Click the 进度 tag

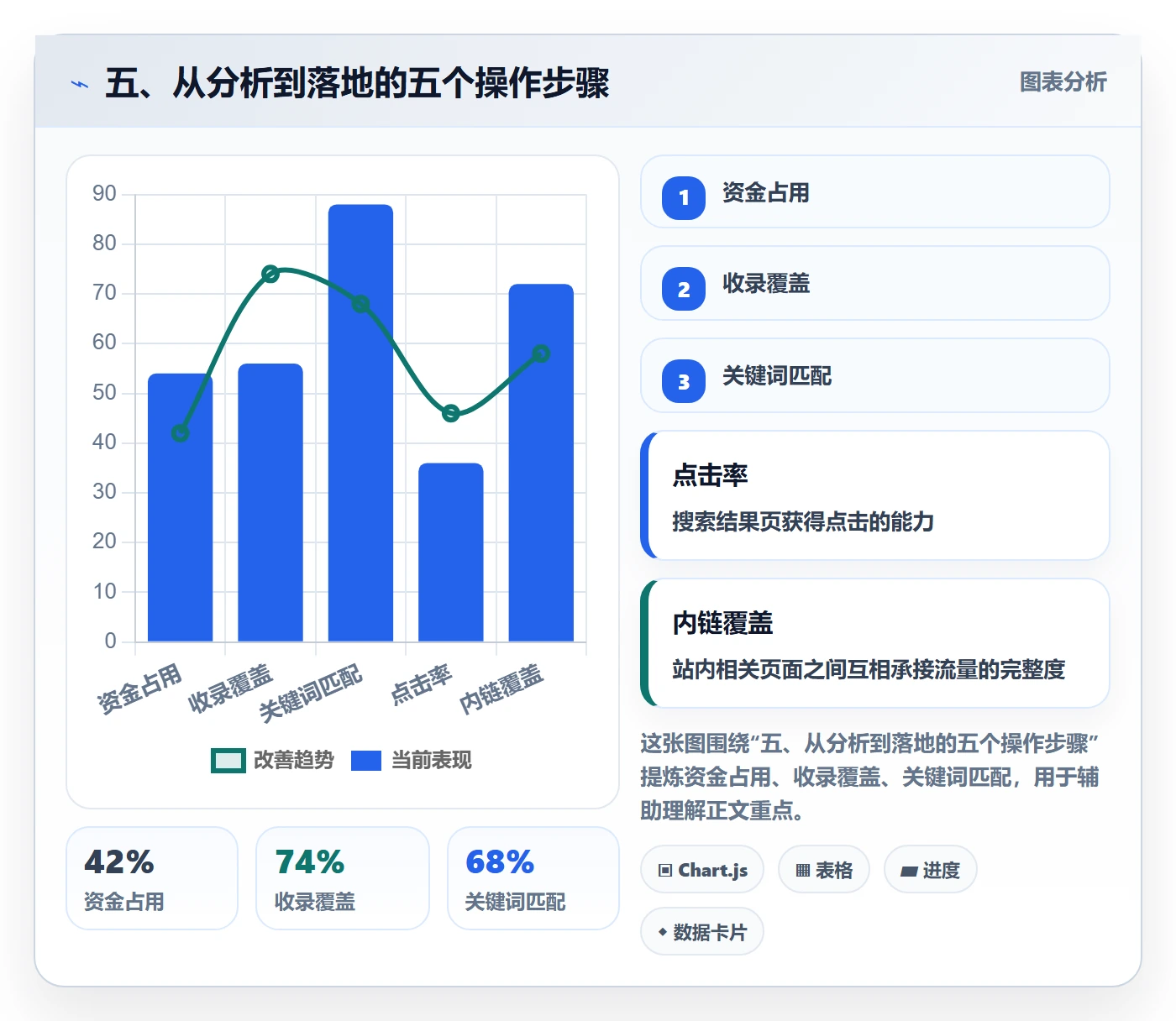click(x=931, y=870)
